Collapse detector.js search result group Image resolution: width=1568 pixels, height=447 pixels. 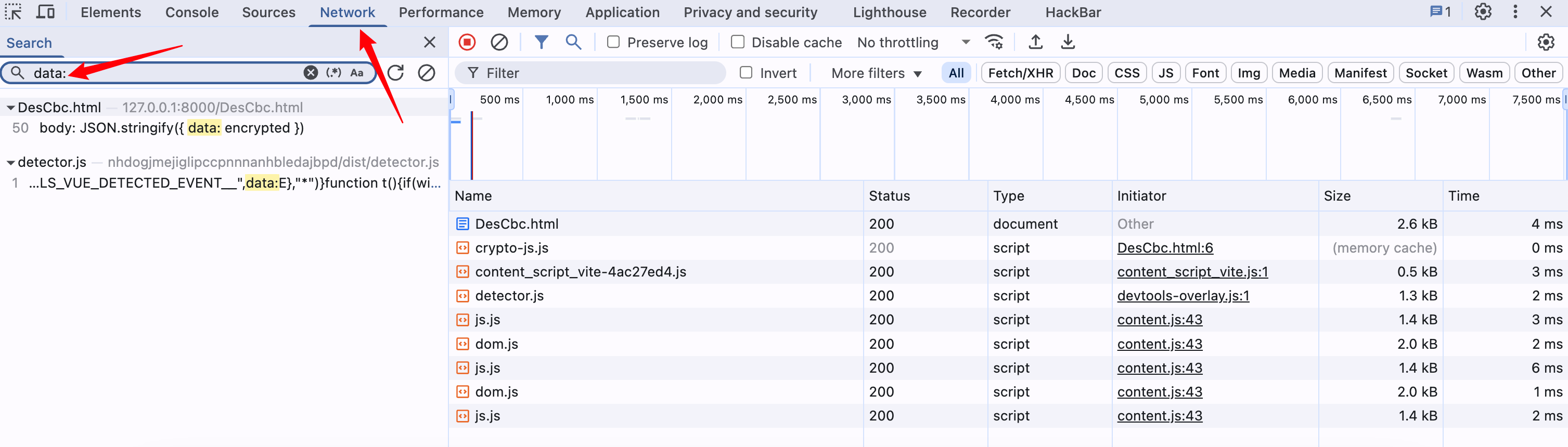coord(10,162)
